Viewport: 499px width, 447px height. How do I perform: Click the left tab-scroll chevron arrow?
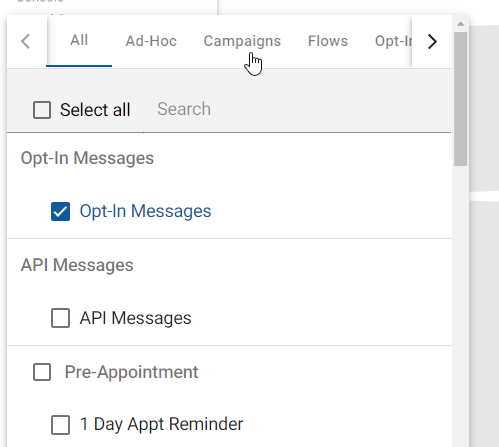click(x=26, y=41)
